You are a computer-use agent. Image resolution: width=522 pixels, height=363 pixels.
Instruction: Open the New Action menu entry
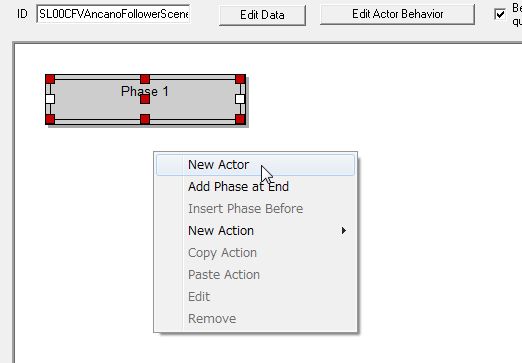(255, 231)
